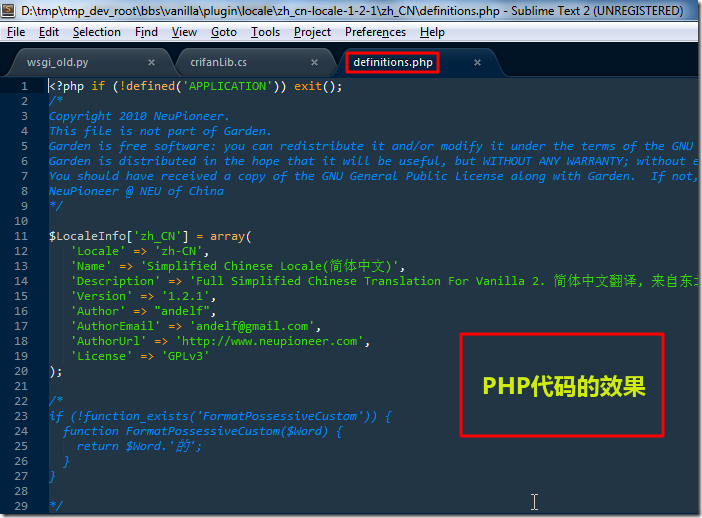Open the Find menu
The height and width of the screenshot is (518, 702).
146,32
